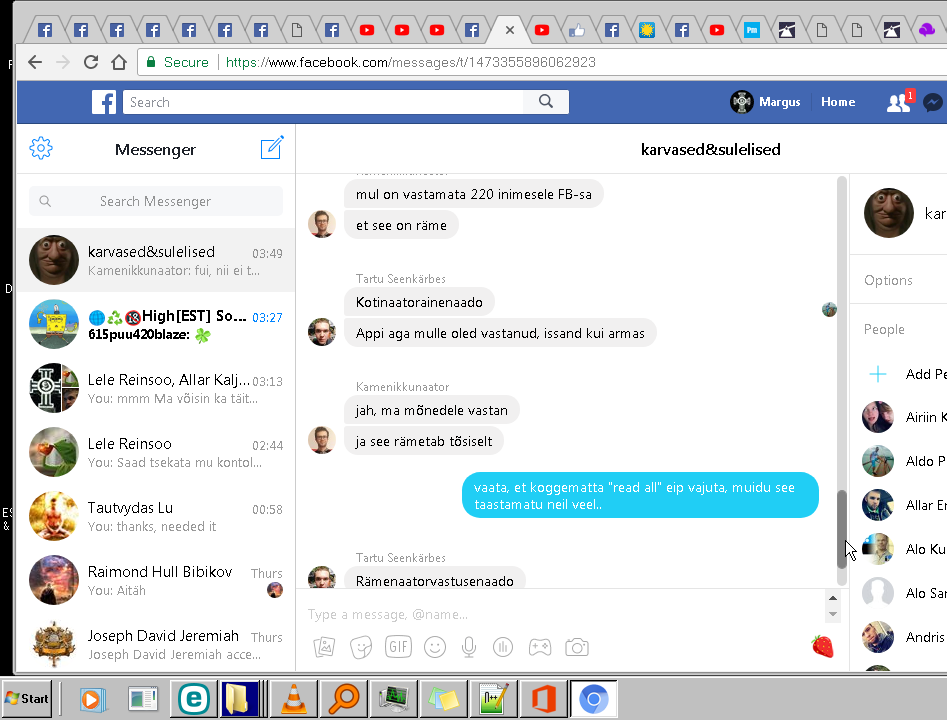Attach a photo or file

(324, 648)
